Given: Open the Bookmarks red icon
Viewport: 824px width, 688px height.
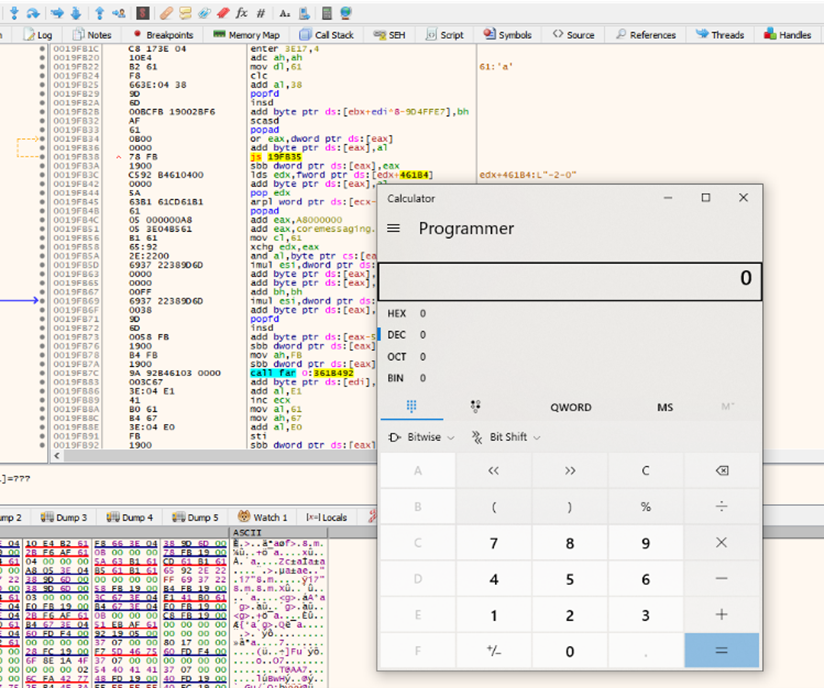Looking at the screenshot, I should coord(223,13).
